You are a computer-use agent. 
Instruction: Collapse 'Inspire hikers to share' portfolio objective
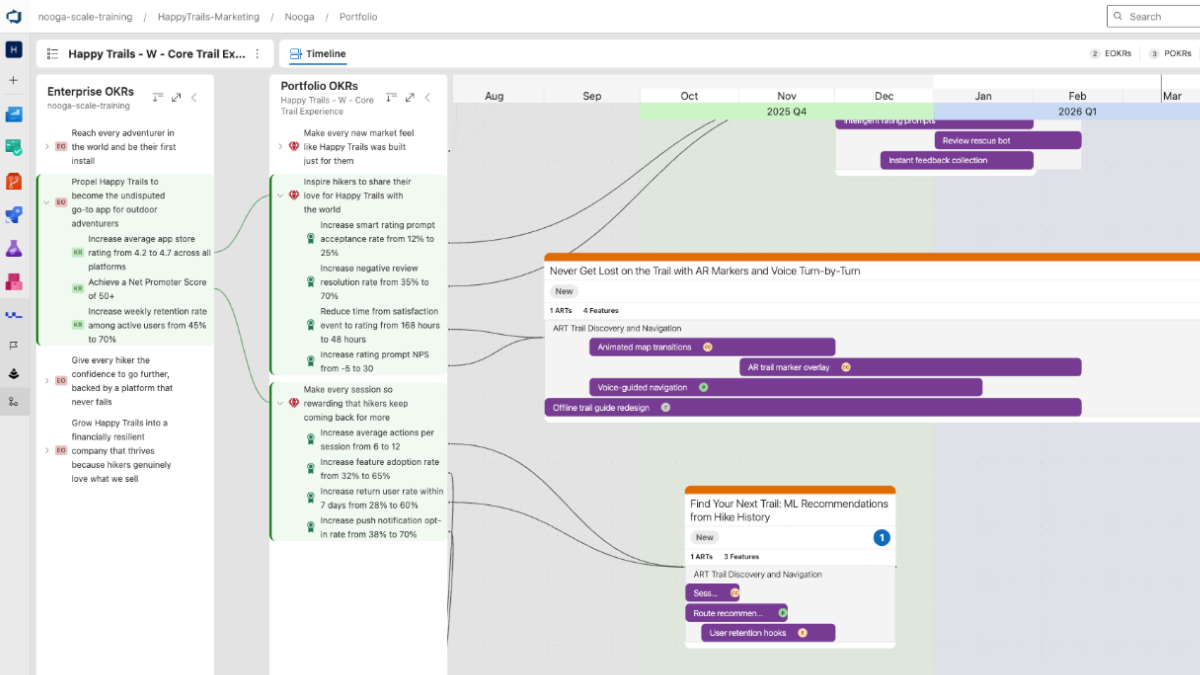coord(279,196)
